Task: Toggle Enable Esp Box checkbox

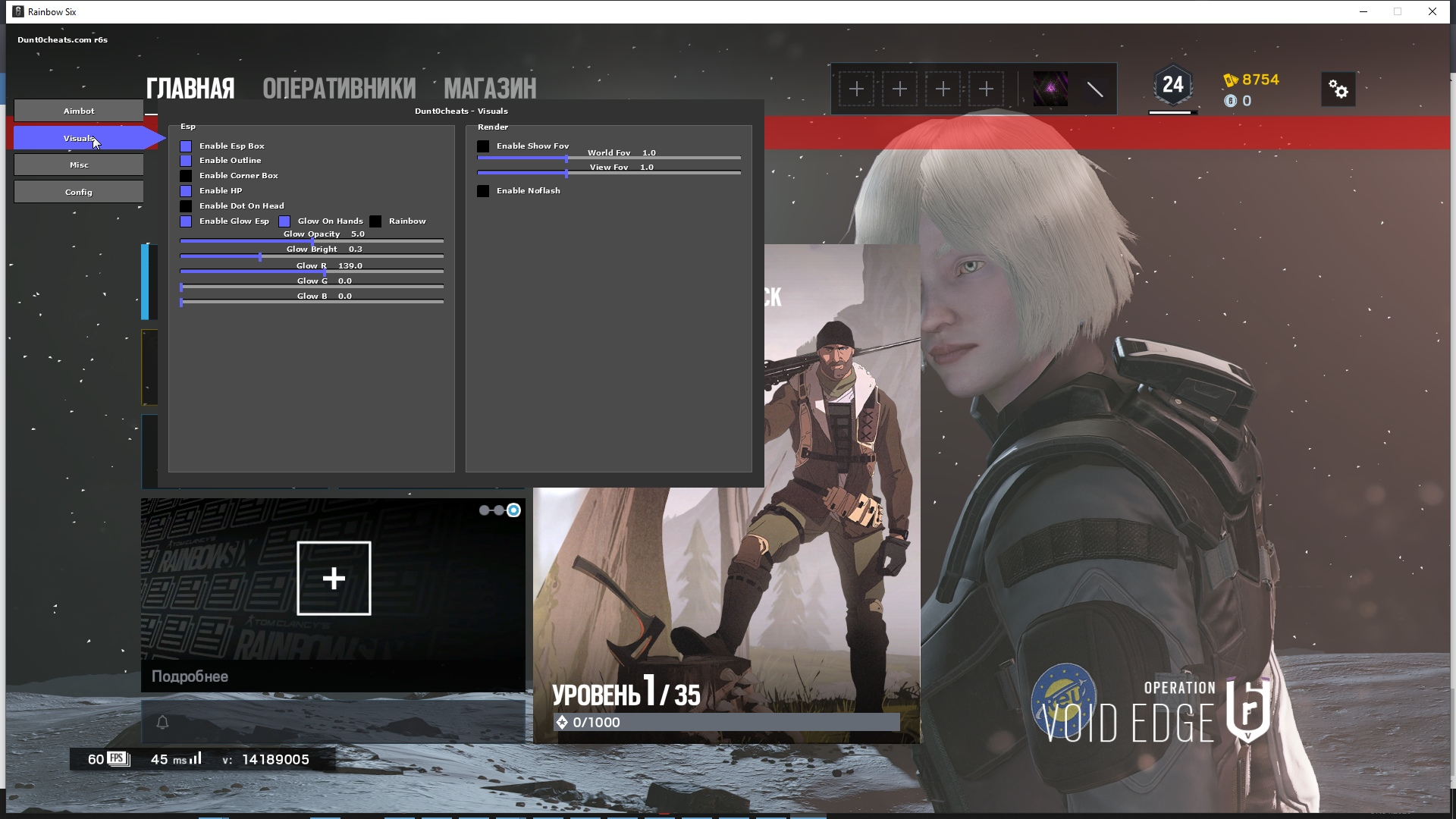Action: coord(186,146)
